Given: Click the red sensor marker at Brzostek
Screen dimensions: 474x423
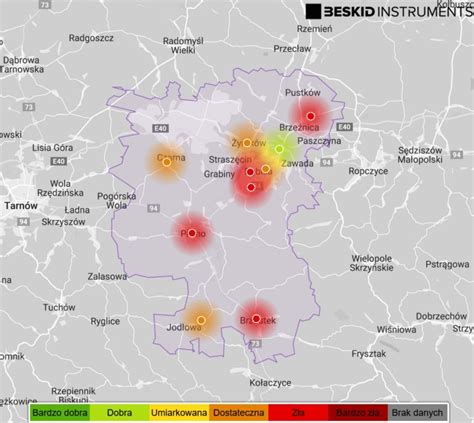Looking at the screenshot, I should (x=256, y=319).
